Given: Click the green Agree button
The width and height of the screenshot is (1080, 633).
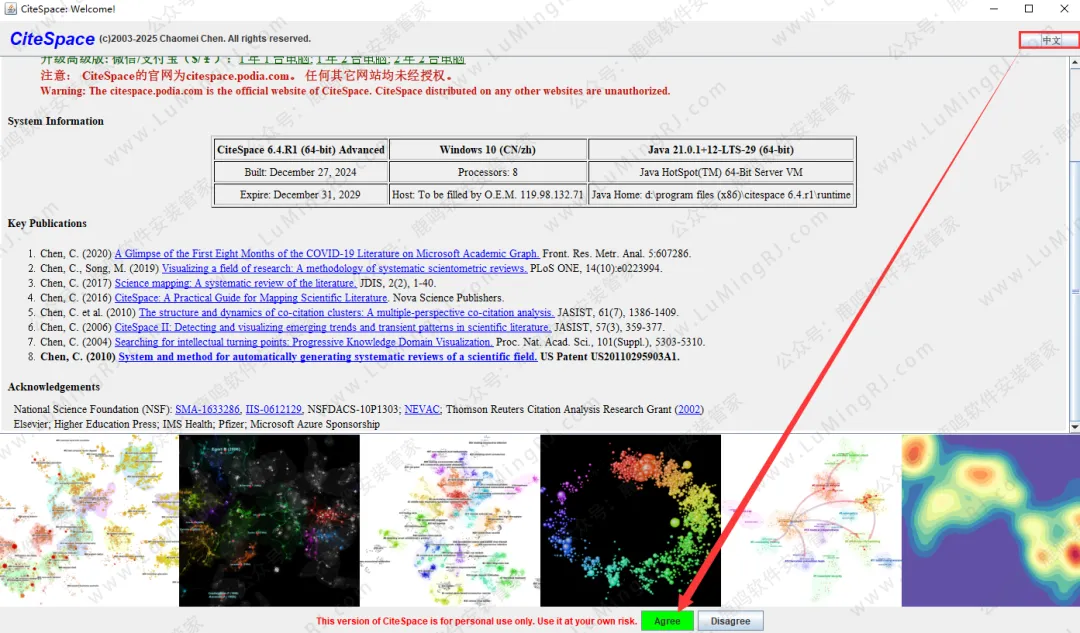Looking at the screenshot, I should (x=667, y=621).
